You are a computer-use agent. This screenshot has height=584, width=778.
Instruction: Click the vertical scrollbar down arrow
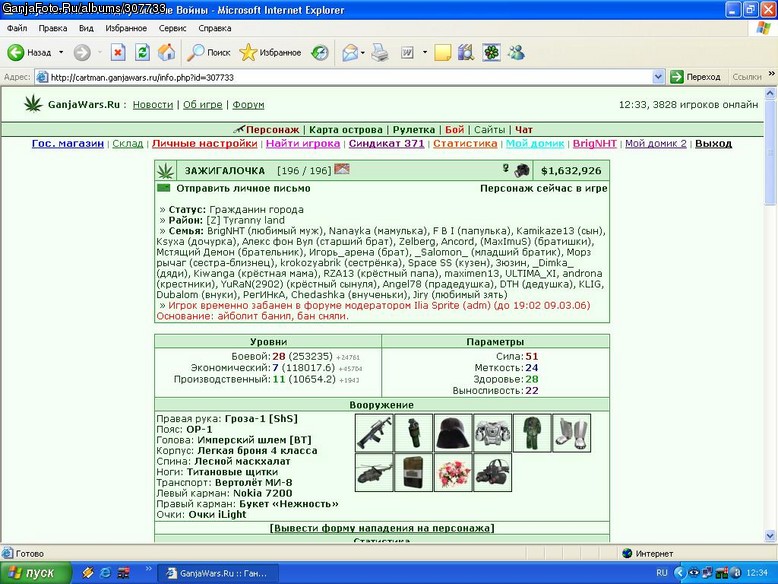click(x=770, y=536)
